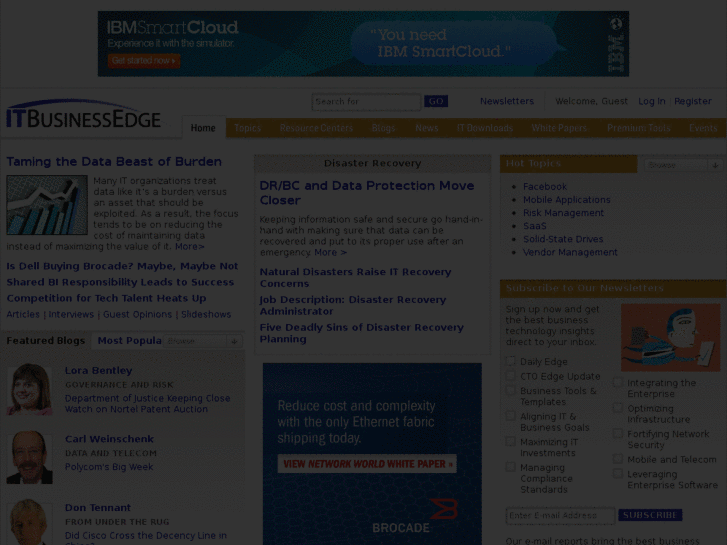
Task: Open the Premium Tools menu item
Action: [x=639, y=128]
